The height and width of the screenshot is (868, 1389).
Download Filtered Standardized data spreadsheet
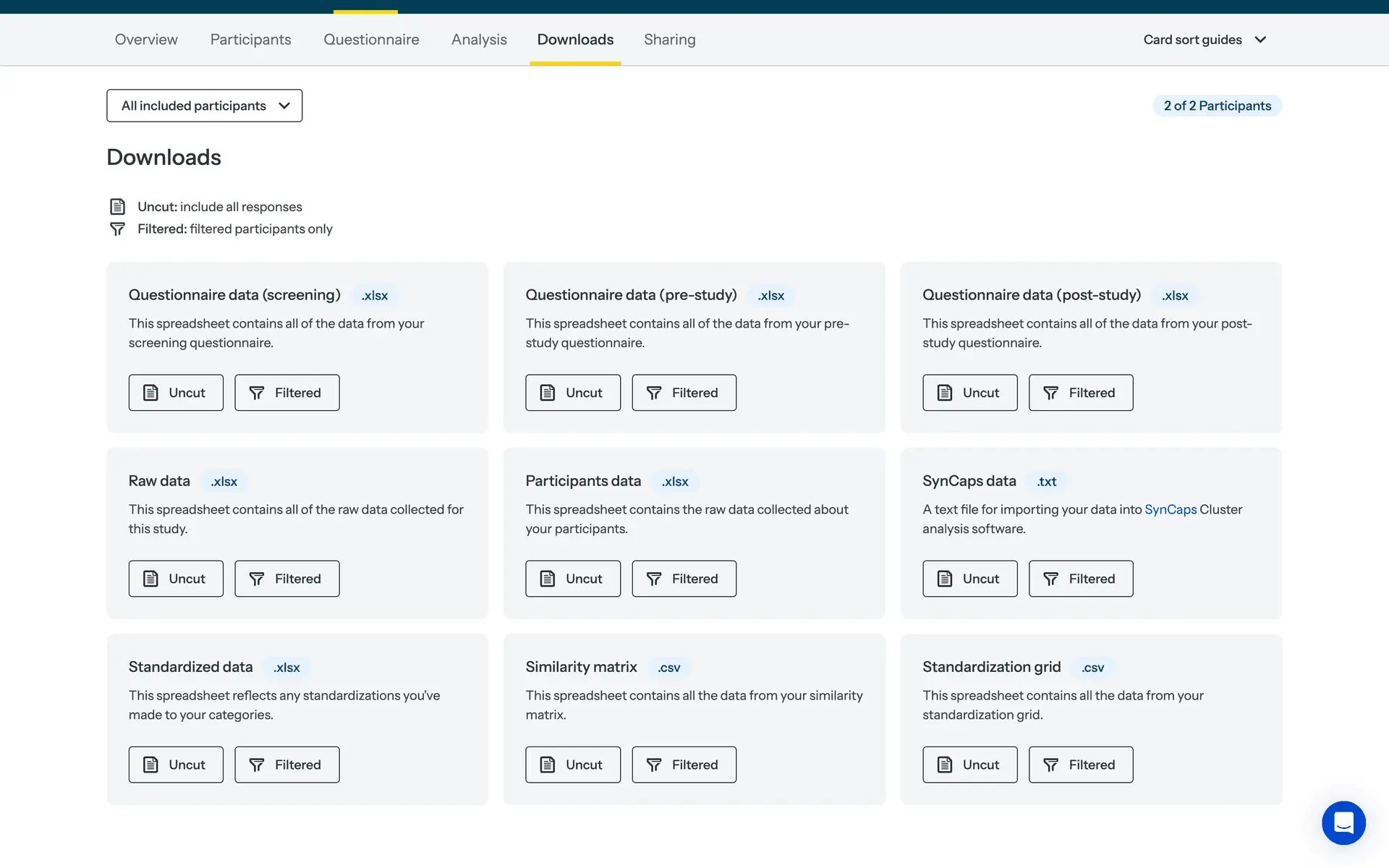287,765
